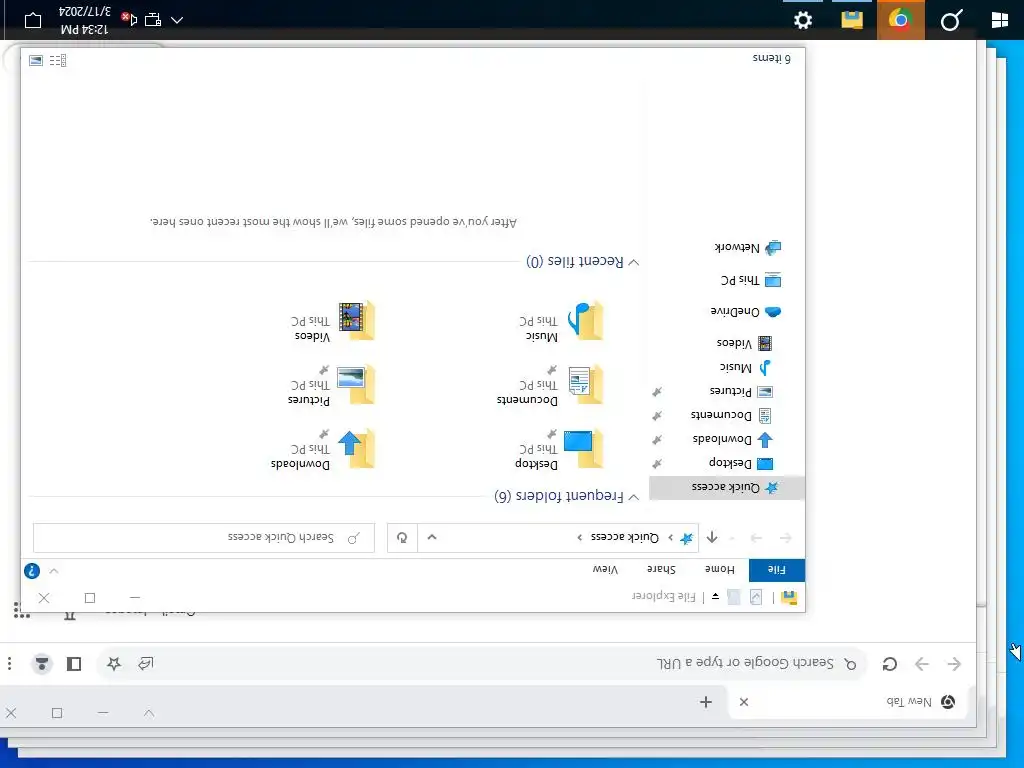Click the taskbar clock showing 12:34 PM
1024x768 pixels.
pyautogui.click(x=84, y=20)
